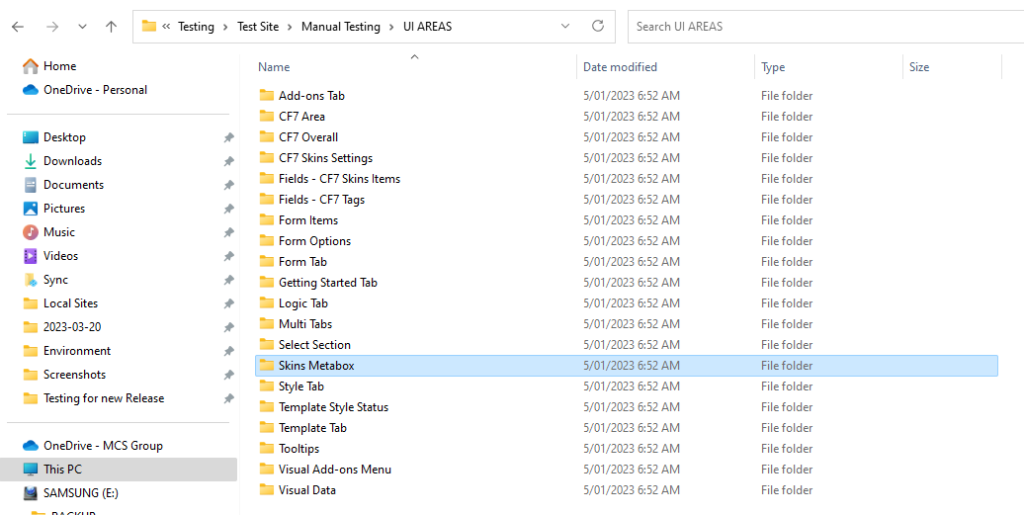Sort files by Date modified column
Viewport: 1024px width, 515px height.
[620, 67]
